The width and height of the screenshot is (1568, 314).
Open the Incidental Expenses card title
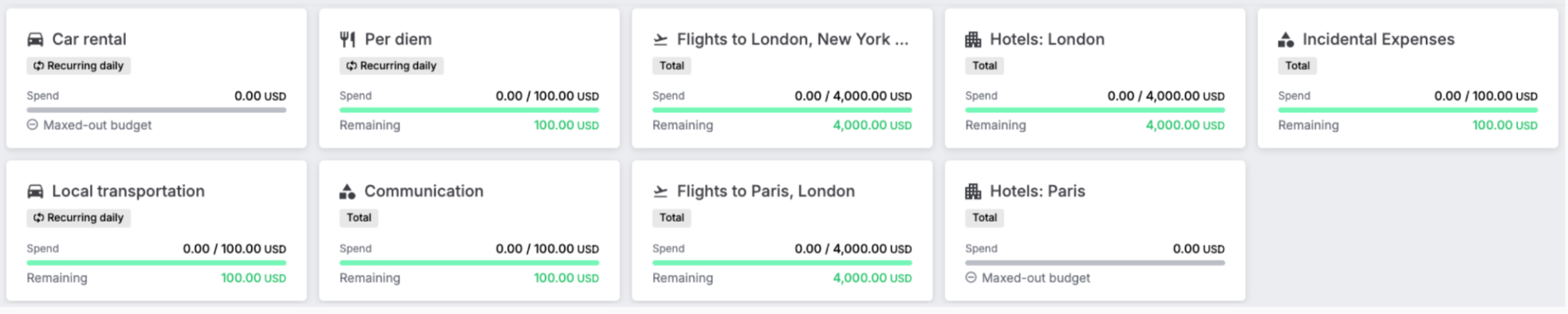[x=1378, y=39]
